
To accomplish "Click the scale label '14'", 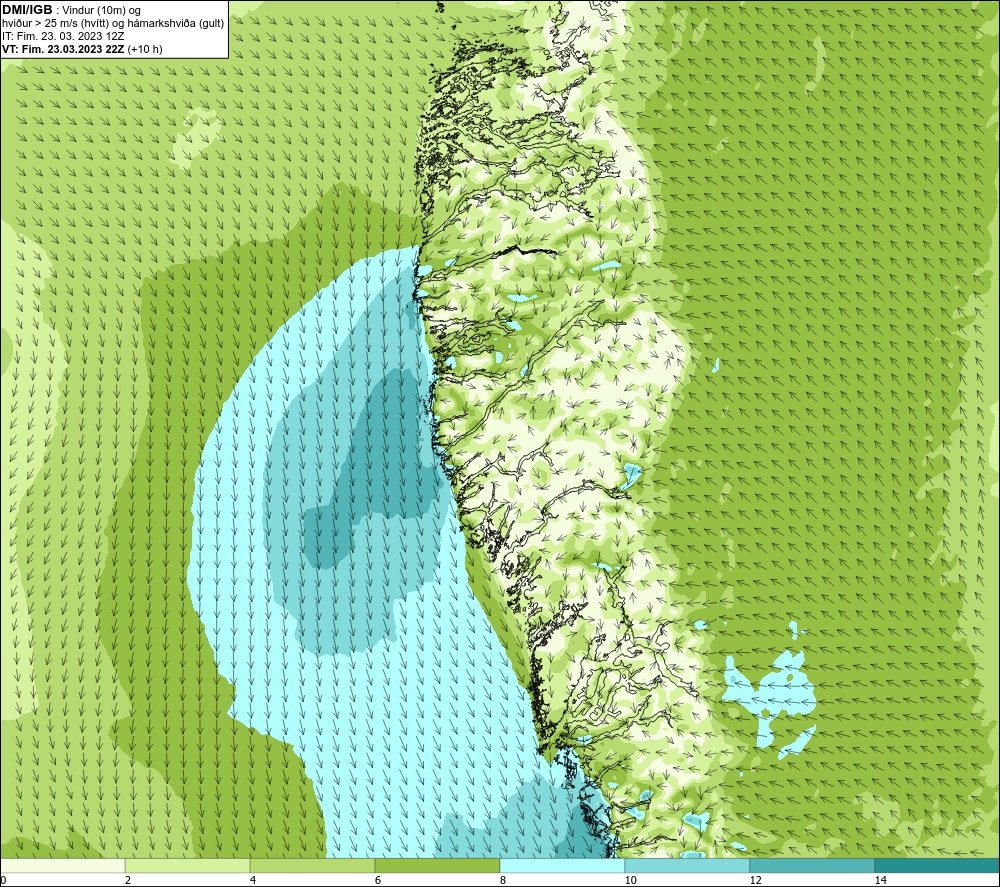I will tap(880, 880).
